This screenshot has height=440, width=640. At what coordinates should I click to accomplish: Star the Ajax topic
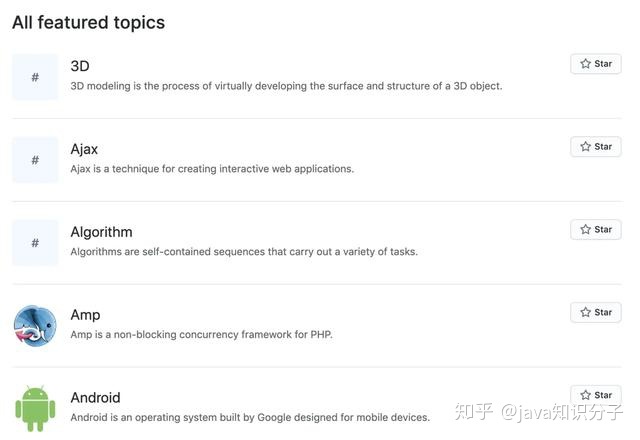pos(596,147)
